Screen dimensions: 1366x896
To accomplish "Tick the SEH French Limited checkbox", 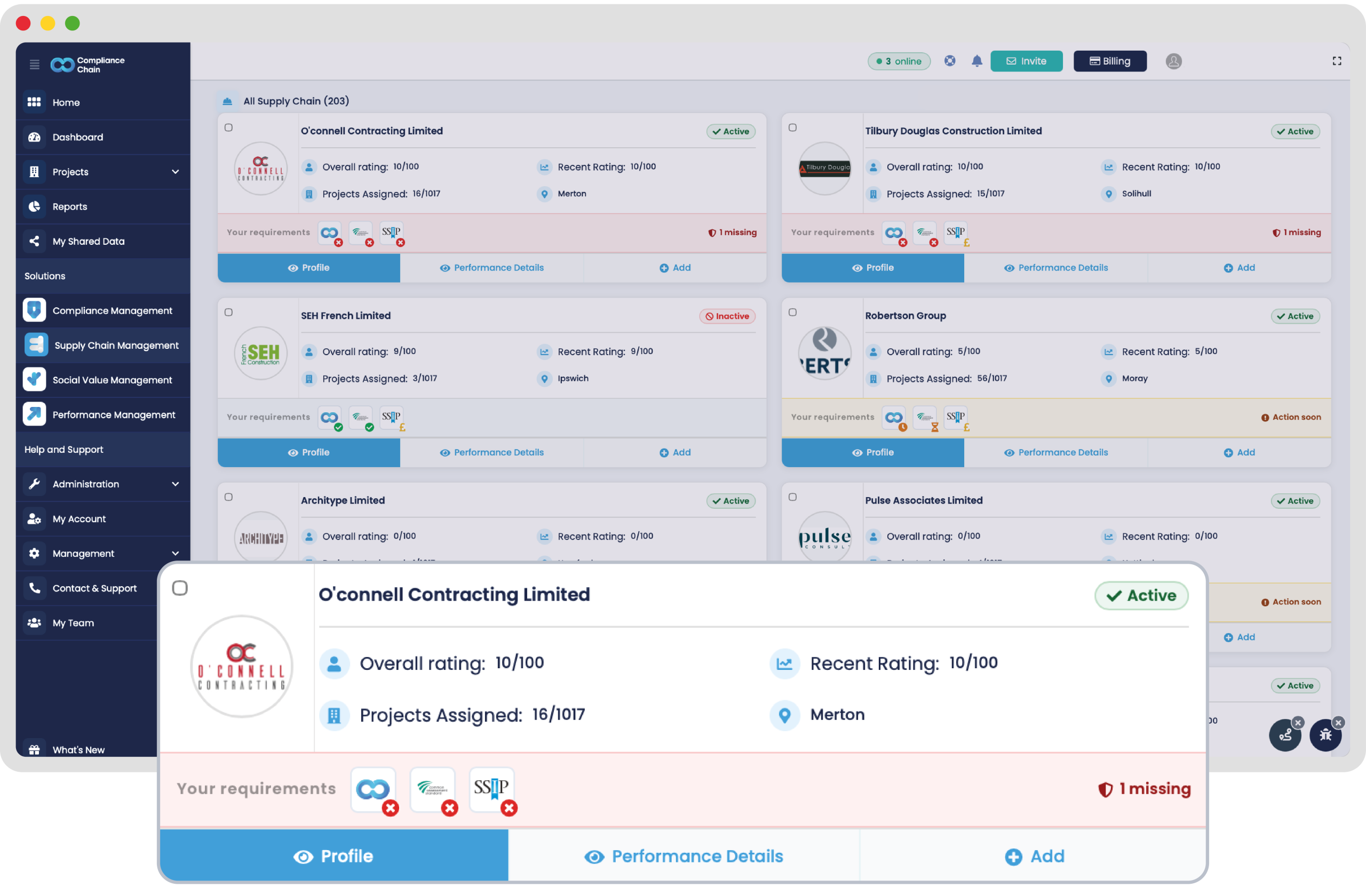I will (228, 312).
